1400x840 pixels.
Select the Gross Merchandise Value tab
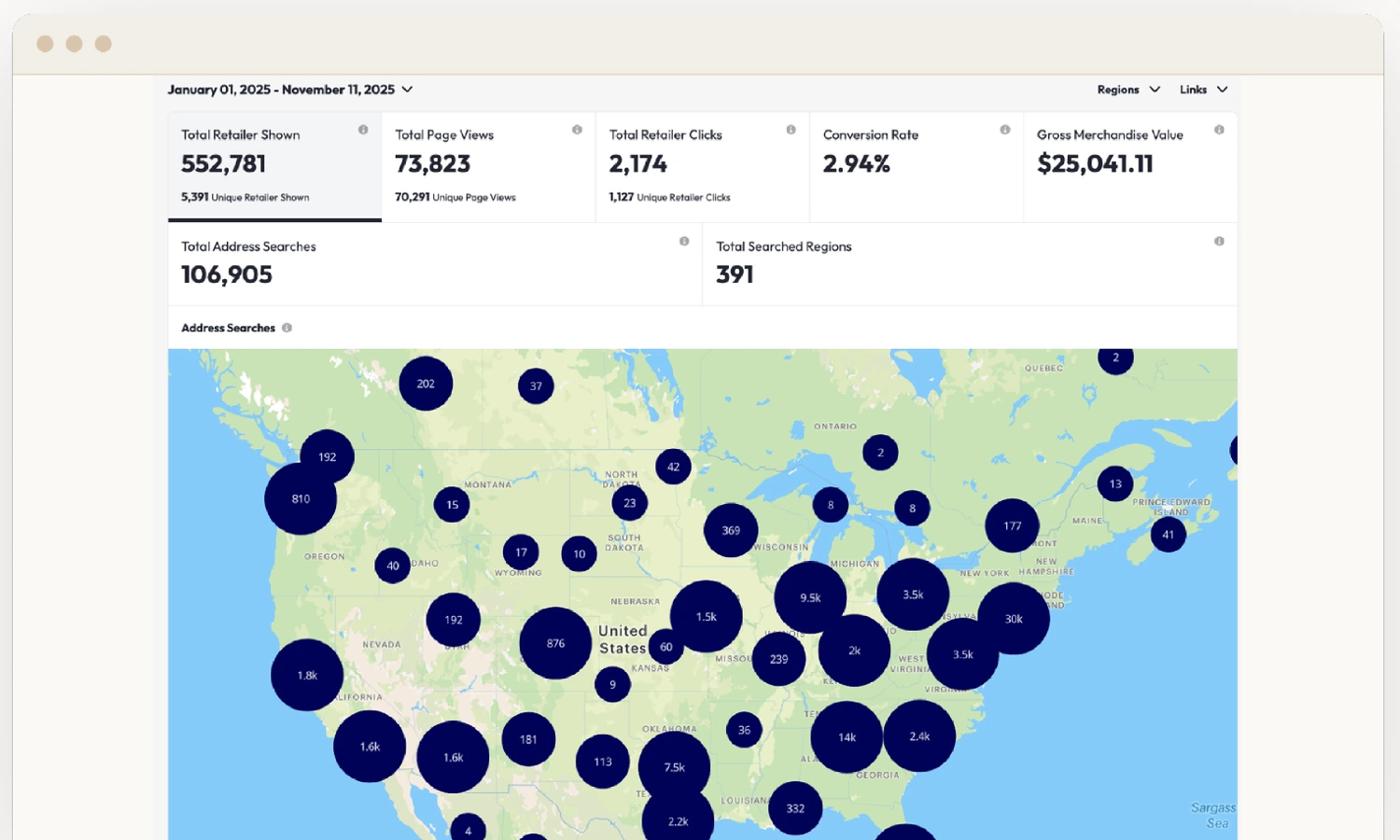click(1130, 167)
